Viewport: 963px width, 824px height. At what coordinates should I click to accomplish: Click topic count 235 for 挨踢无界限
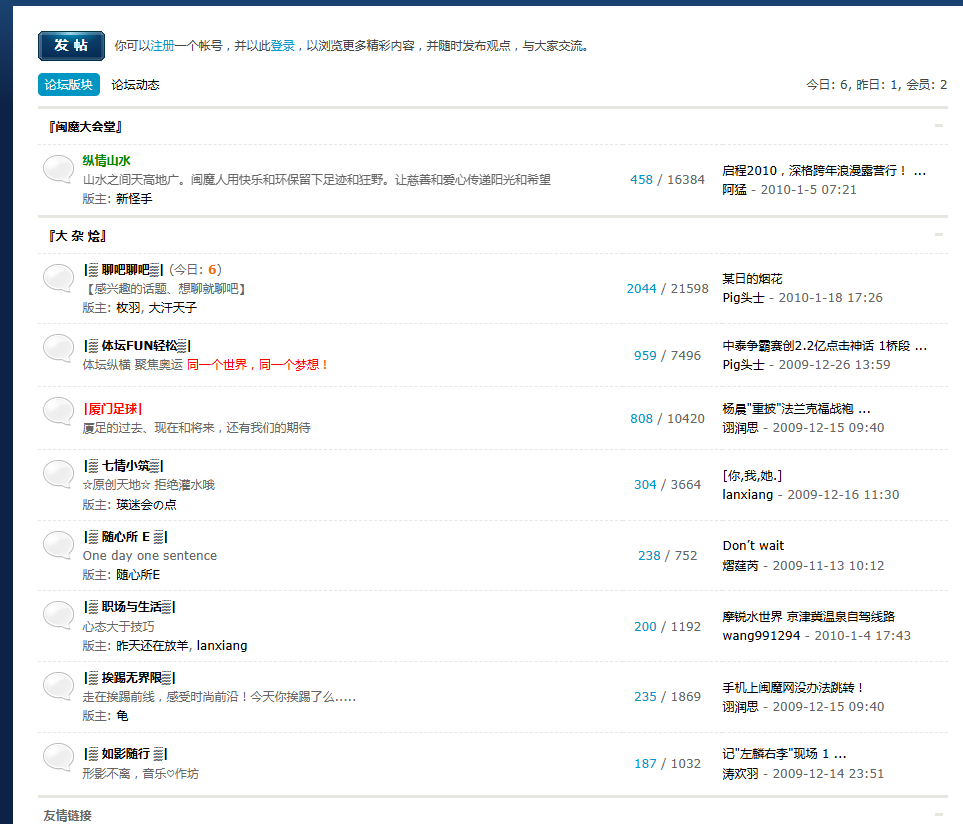(x=645, y=697)
